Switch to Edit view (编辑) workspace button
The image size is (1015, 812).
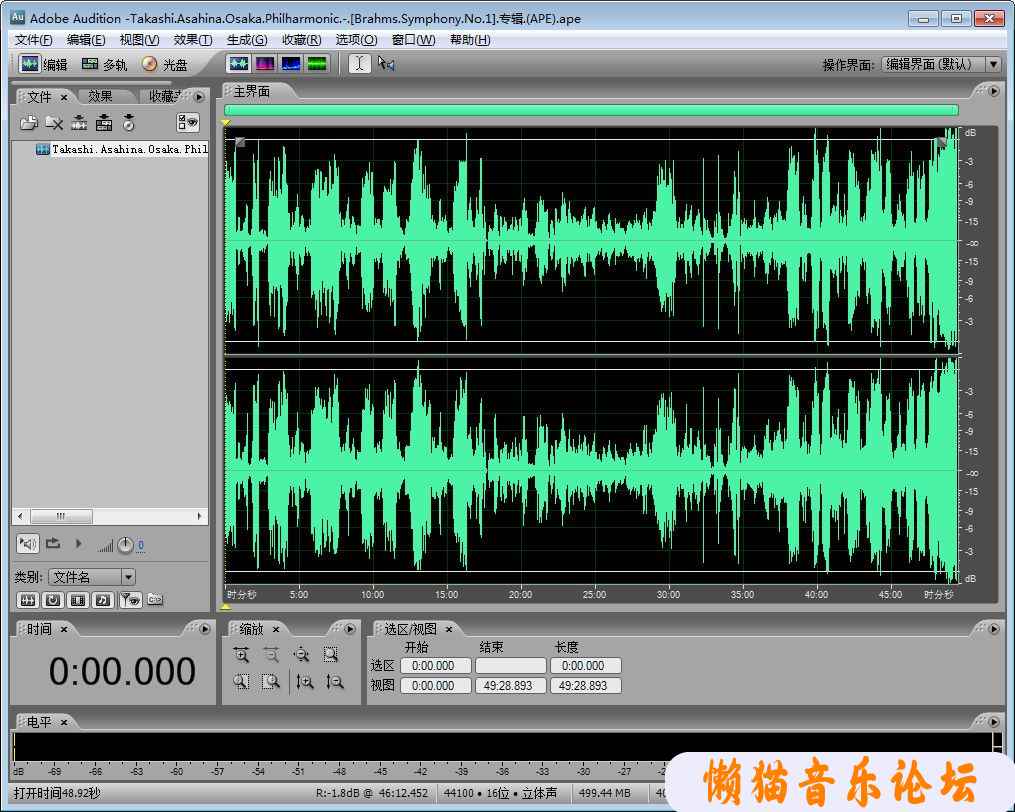43,64
